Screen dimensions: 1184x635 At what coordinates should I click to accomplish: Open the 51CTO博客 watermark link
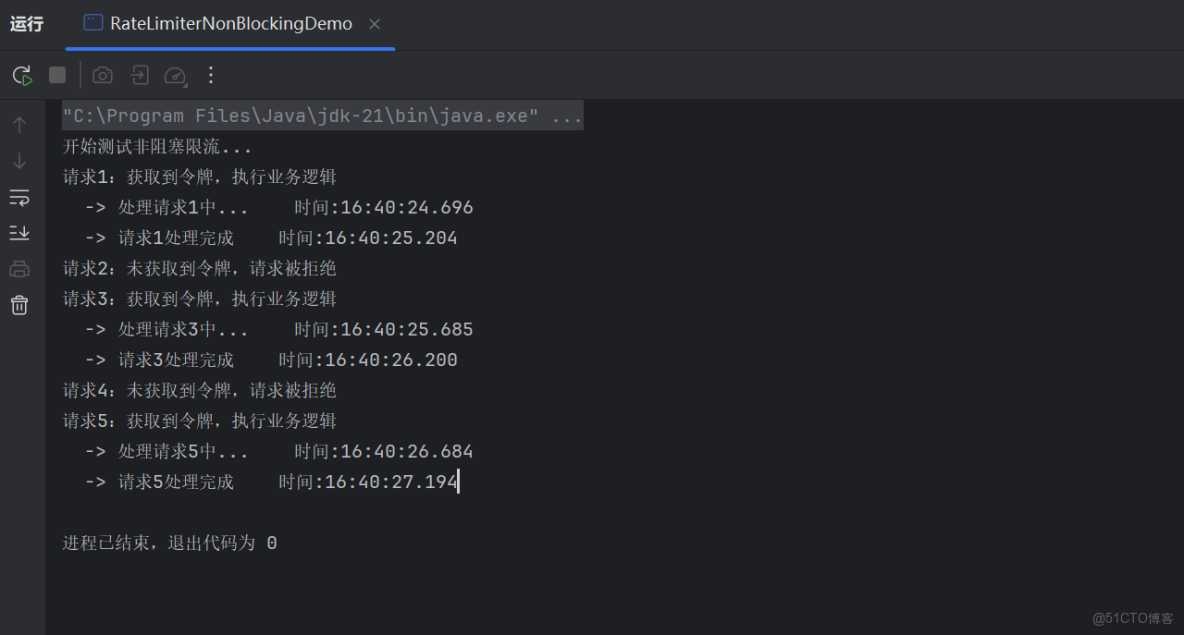pyautogui.click(x=1132, y=617)
